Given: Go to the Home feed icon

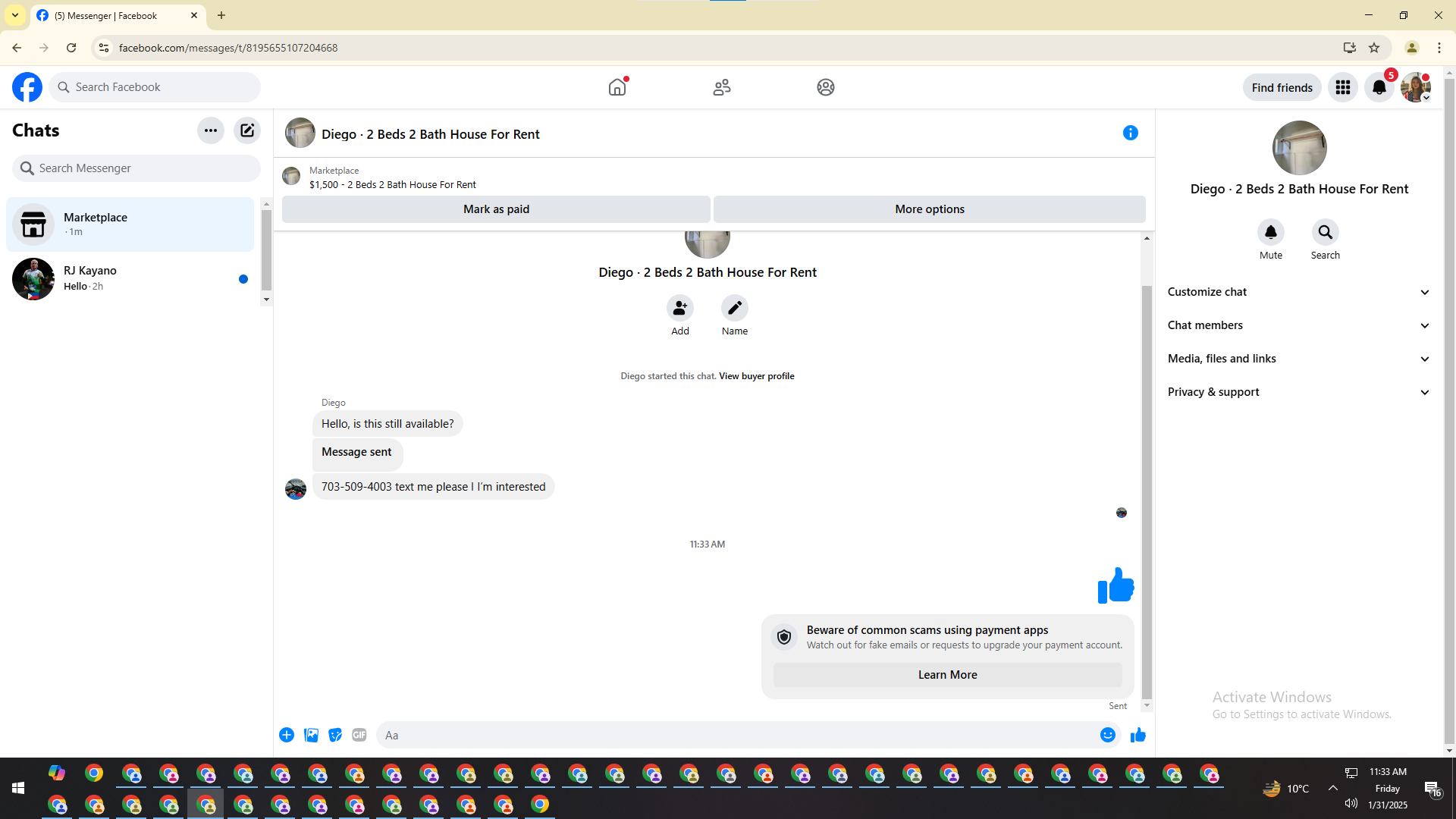Looking at the screenshot, I should [617, 87].
